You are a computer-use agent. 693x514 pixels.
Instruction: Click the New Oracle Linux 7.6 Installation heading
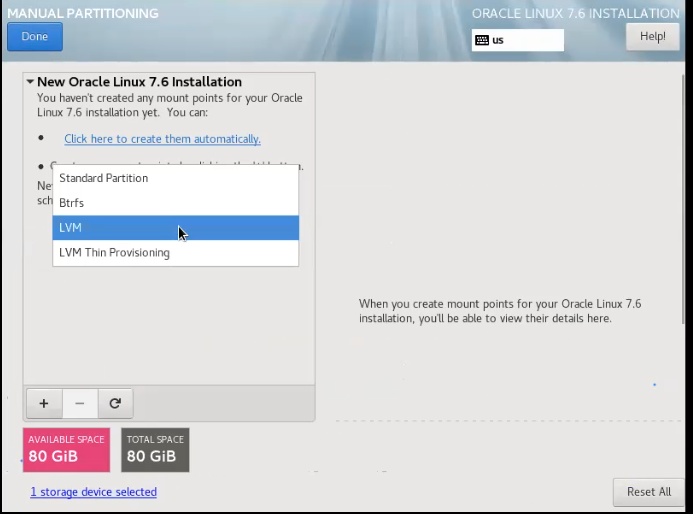pos(139,82)
